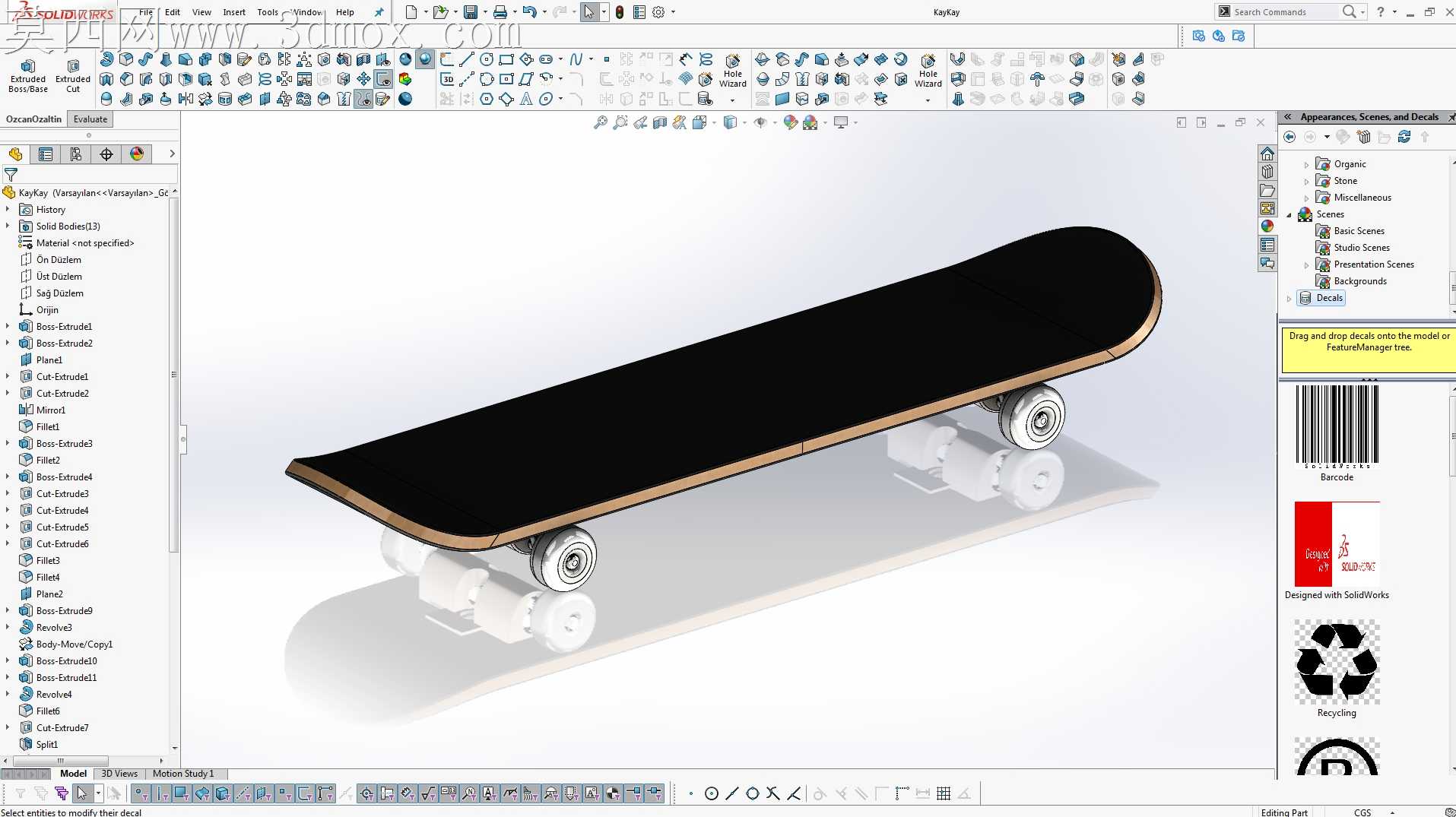Screen dimensions: 1456x817
Task: Expand the Boss-Extrude1 feature
Action: pos(8,326)
